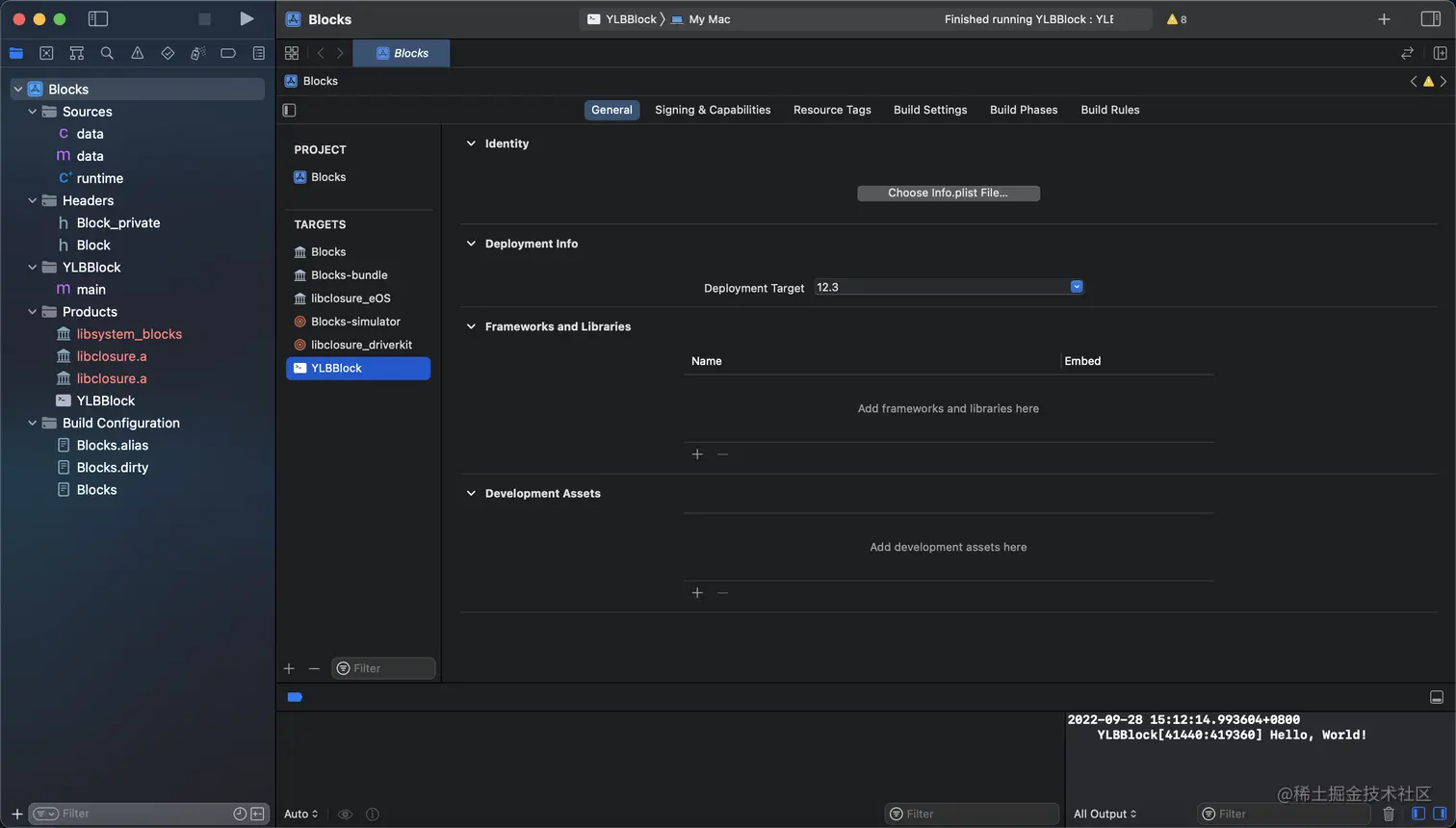Jump to the next issue
The width and height of the screenshot is (1456, 828).
click(1443, 81)
